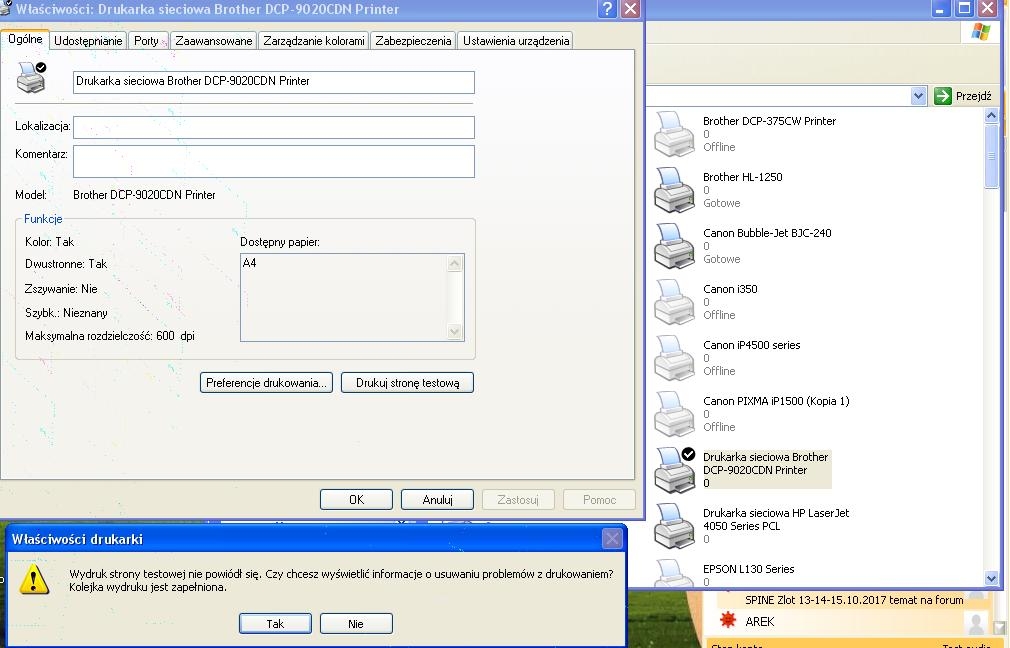This screenshot has height=648, width=1010.
Task: Select the Canon Bubble-Jet BJC-240 label
Action: click(767, 233)
